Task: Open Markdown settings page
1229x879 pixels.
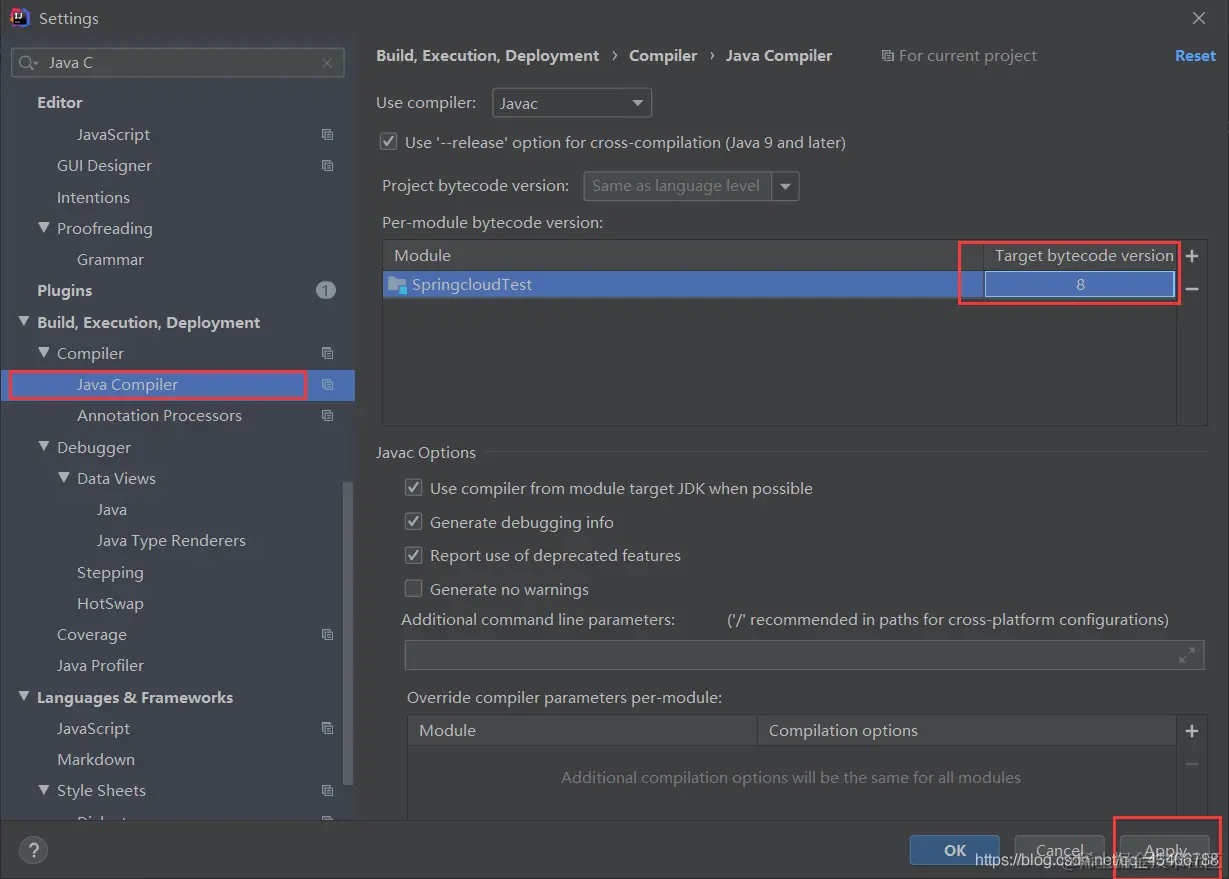Action: pyautogui.click(x=96, y=759)
